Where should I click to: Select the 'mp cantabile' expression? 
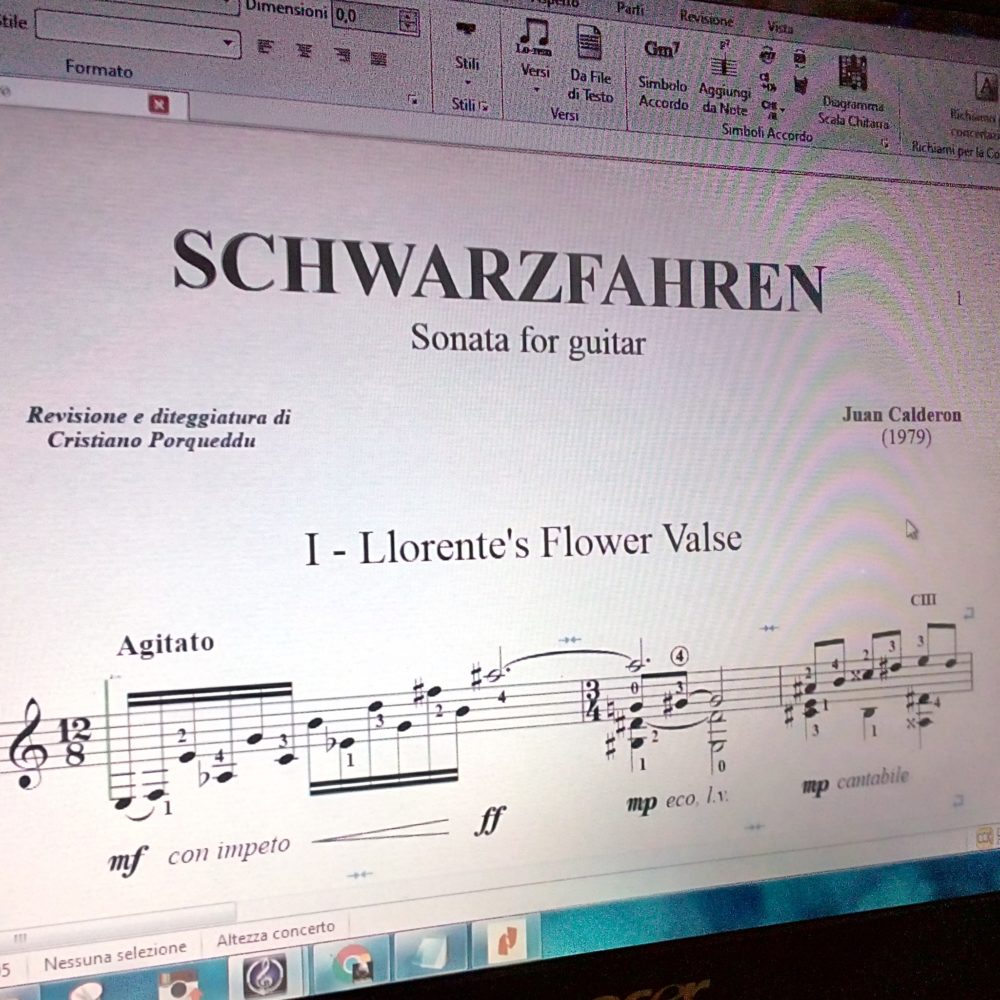[x=855, y=782]
